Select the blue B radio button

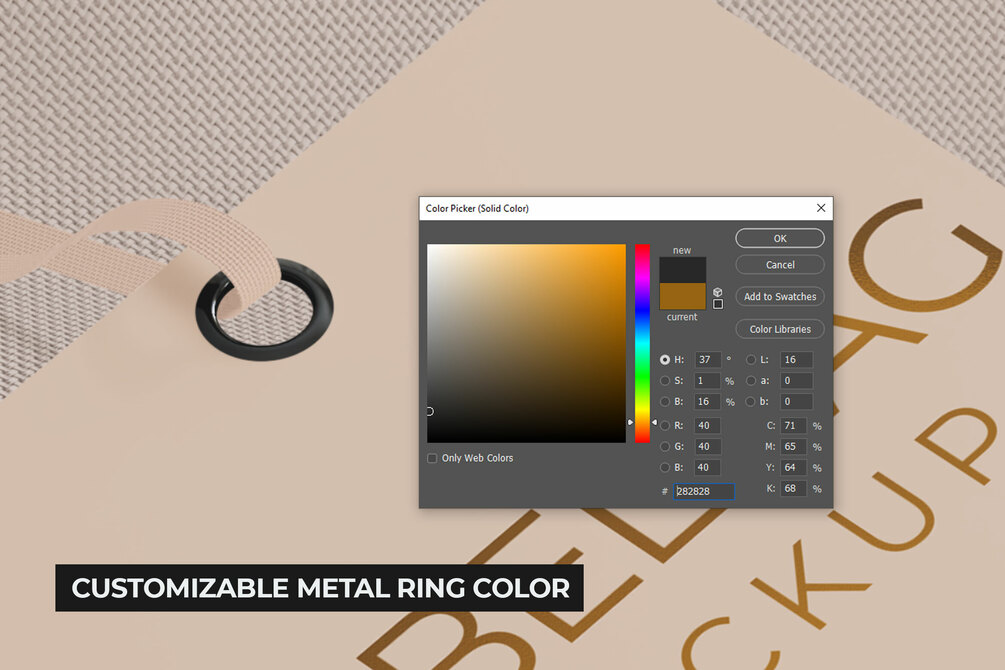click(665, 467)
